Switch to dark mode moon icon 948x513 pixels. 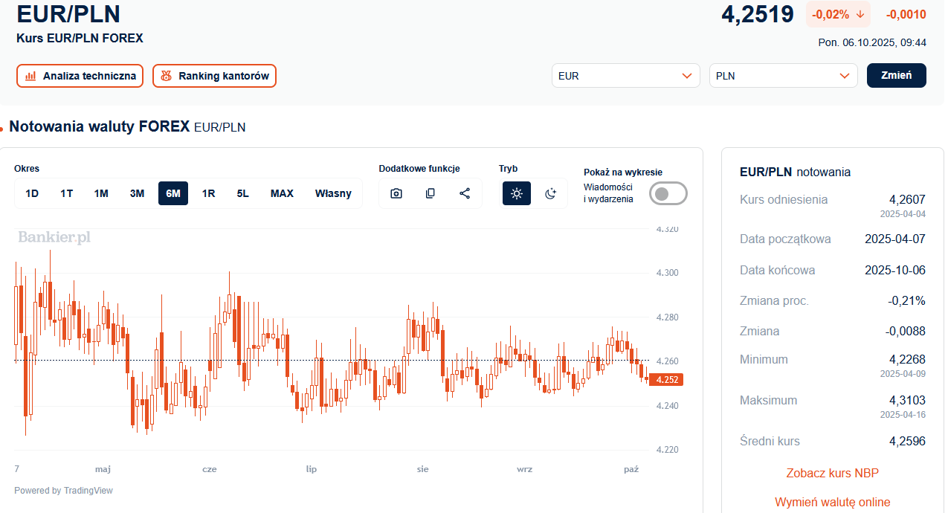coord(550,193)
